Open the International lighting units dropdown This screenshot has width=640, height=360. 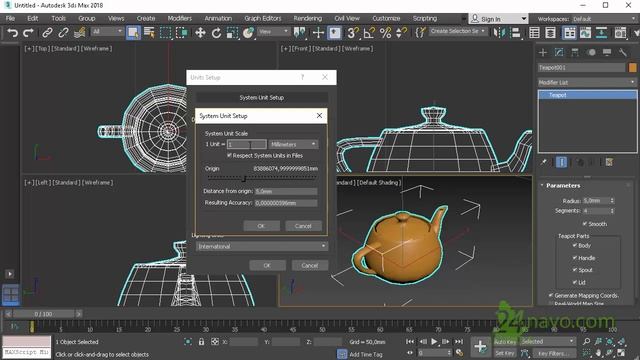(262, 246)
